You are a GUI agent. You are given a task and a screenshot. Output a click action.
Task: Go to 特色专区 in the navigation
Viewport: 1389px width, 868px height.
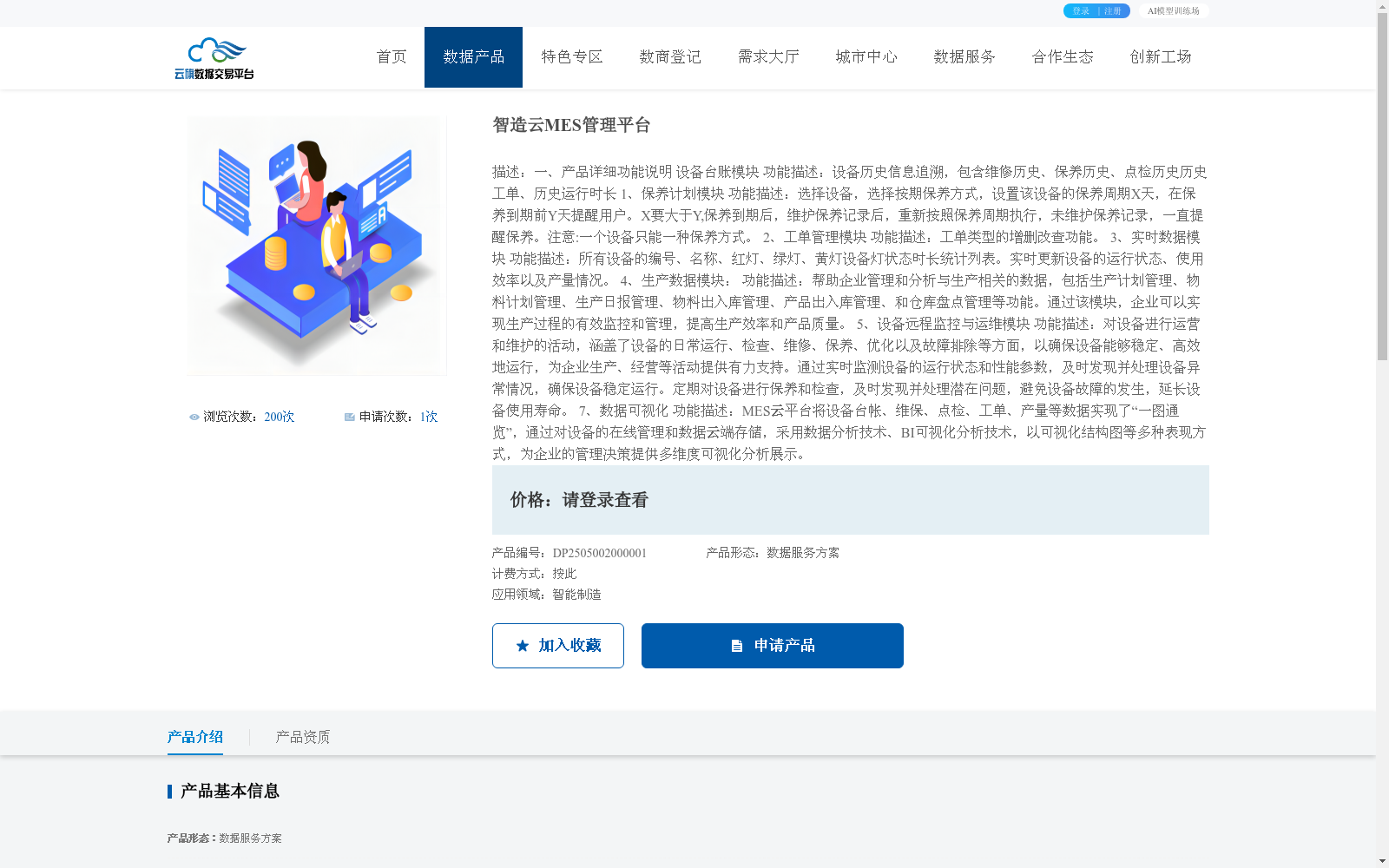[x=572, y=57]
